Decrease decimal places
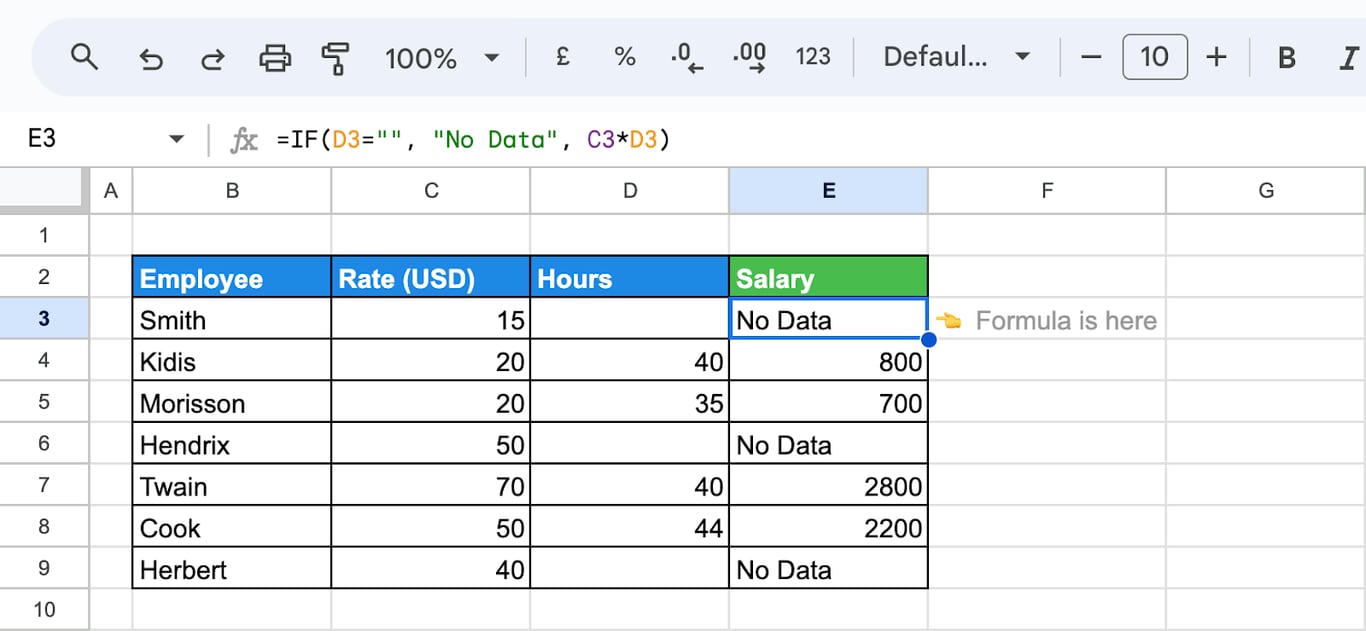The image size is (1366, 631). click(x=687, y=57)
